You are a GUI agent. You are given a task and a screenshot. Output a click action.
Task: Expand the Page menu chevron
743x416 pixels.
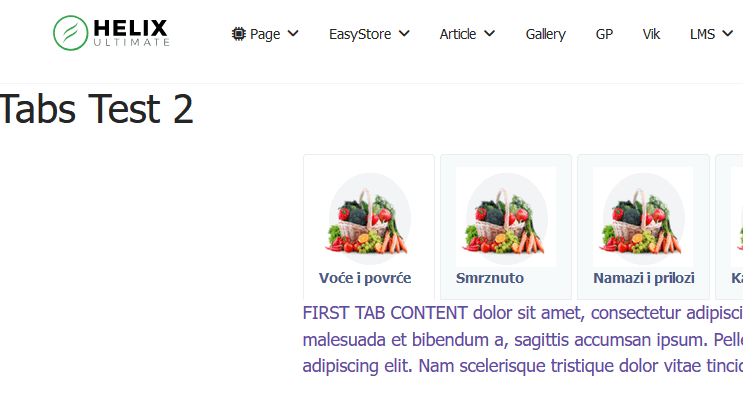point(293,34)
